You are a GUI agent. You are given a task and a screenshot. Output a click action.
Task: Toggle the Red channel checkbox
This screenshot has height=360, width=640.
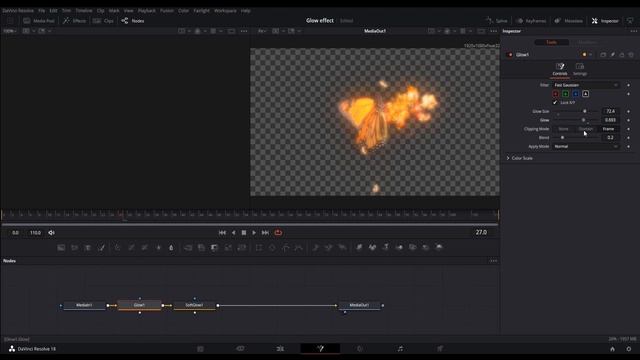pyautogui.click(x=556, y=94)
